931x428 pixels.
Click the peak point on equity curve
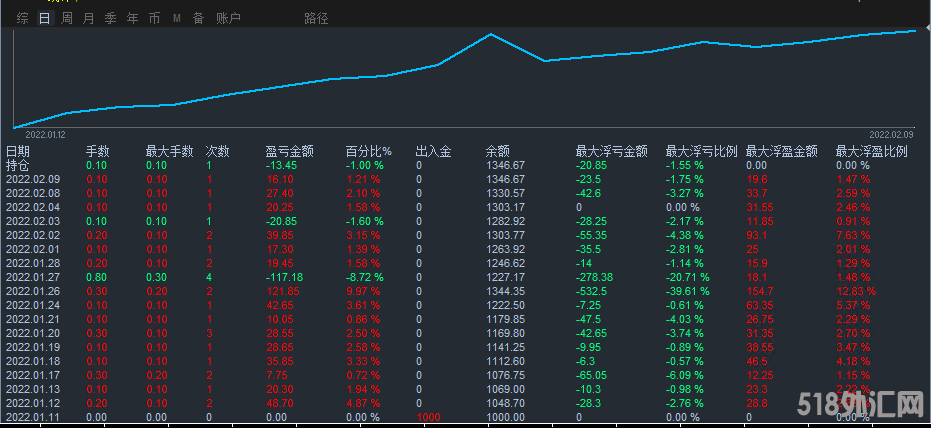tap(491, 35)
